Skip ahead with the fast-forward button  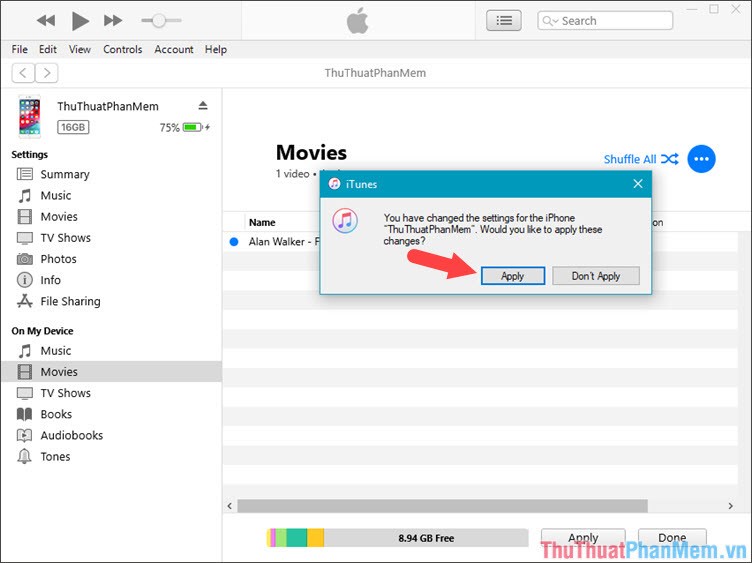(113, 21)
